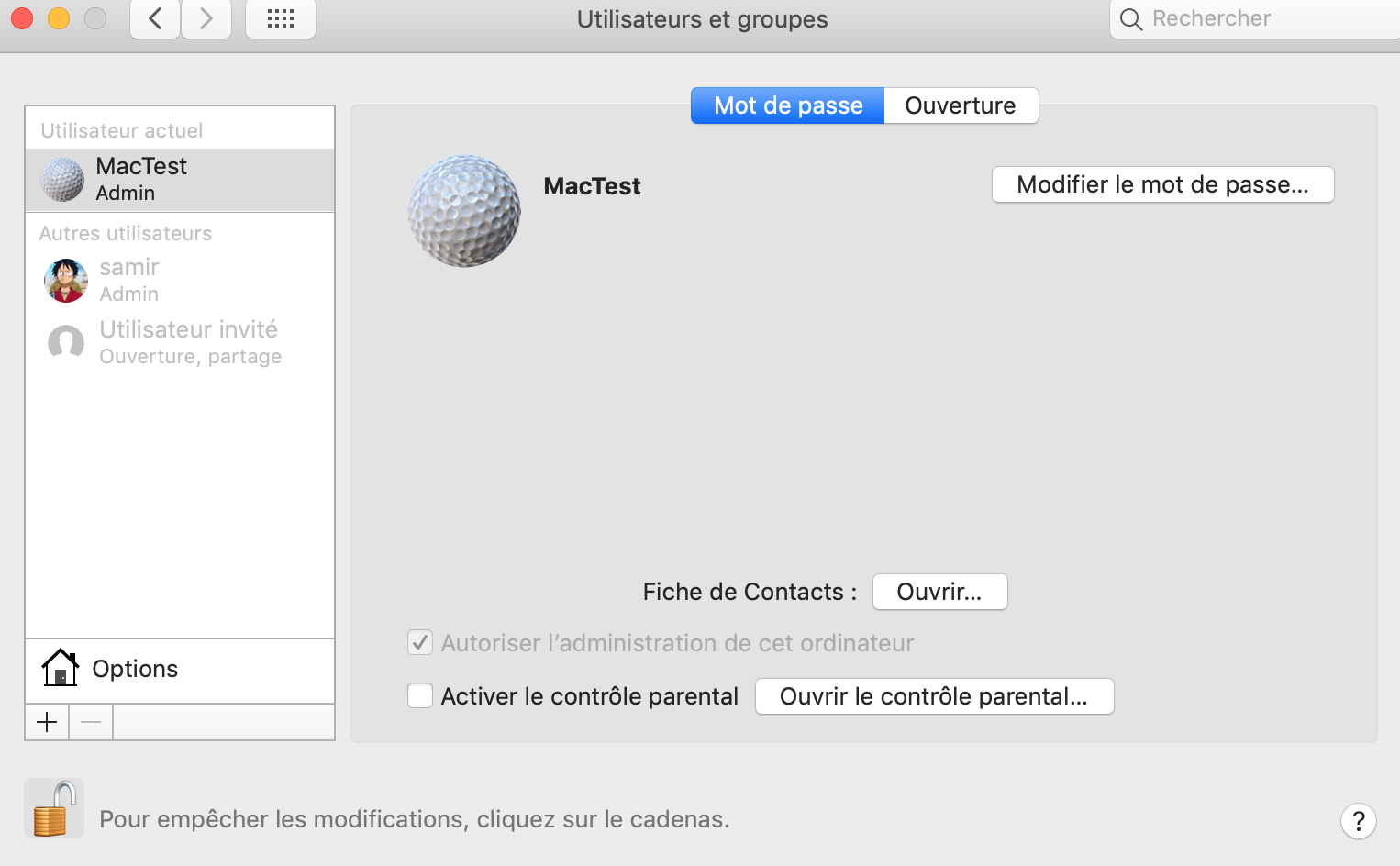Go back with the left chevron
Screen dimensions: 1400x866
pos(155,19)
